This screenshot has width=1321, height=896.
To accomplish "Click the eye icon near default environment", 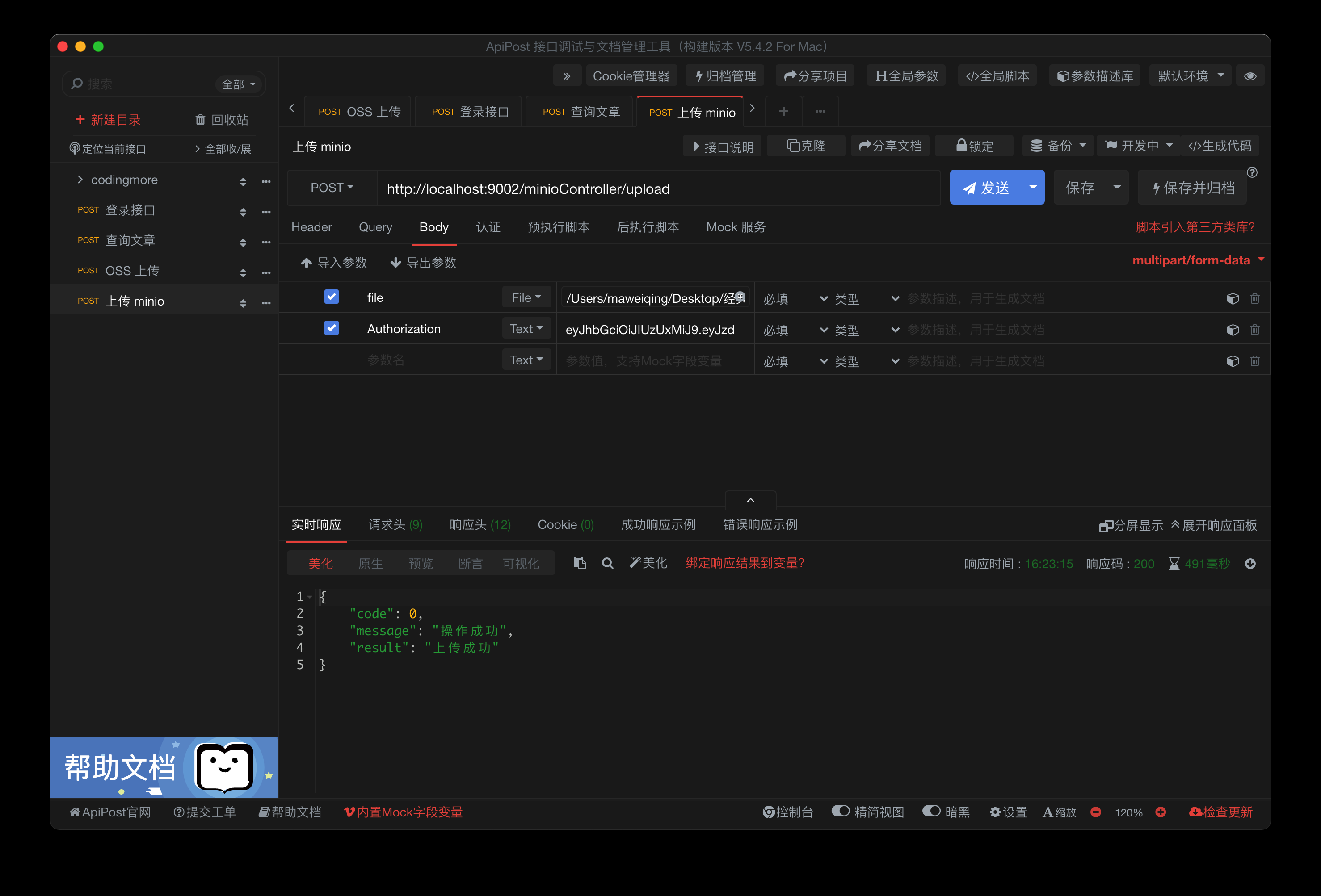I will click(x=1250, y=76).
